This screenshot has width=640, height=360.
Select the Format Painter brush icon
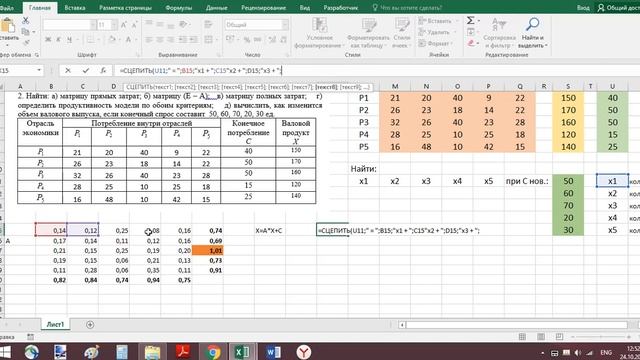point(27,42)
